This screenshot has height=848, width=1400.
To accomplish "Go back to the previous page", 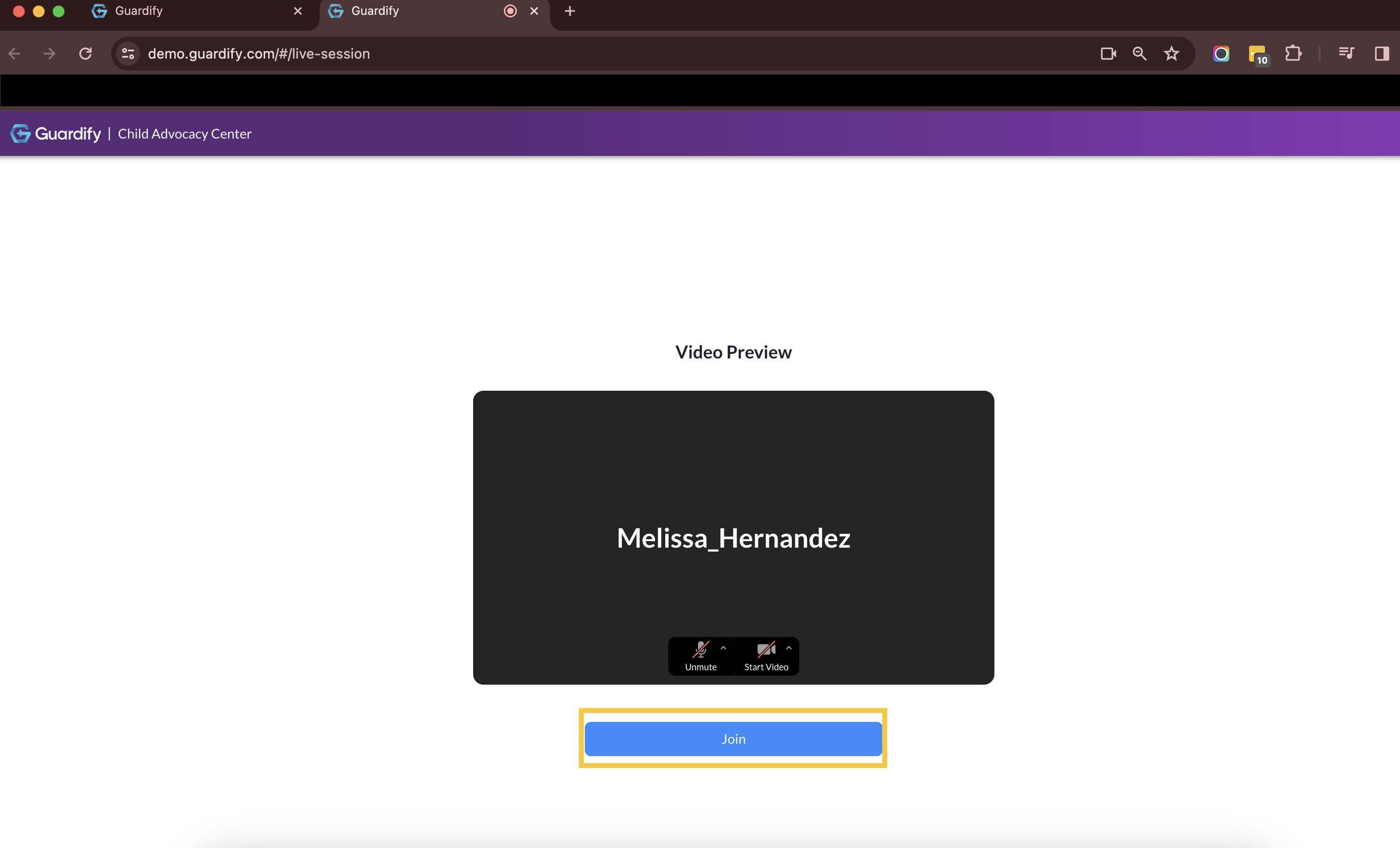I will click(x=15, y=54).
